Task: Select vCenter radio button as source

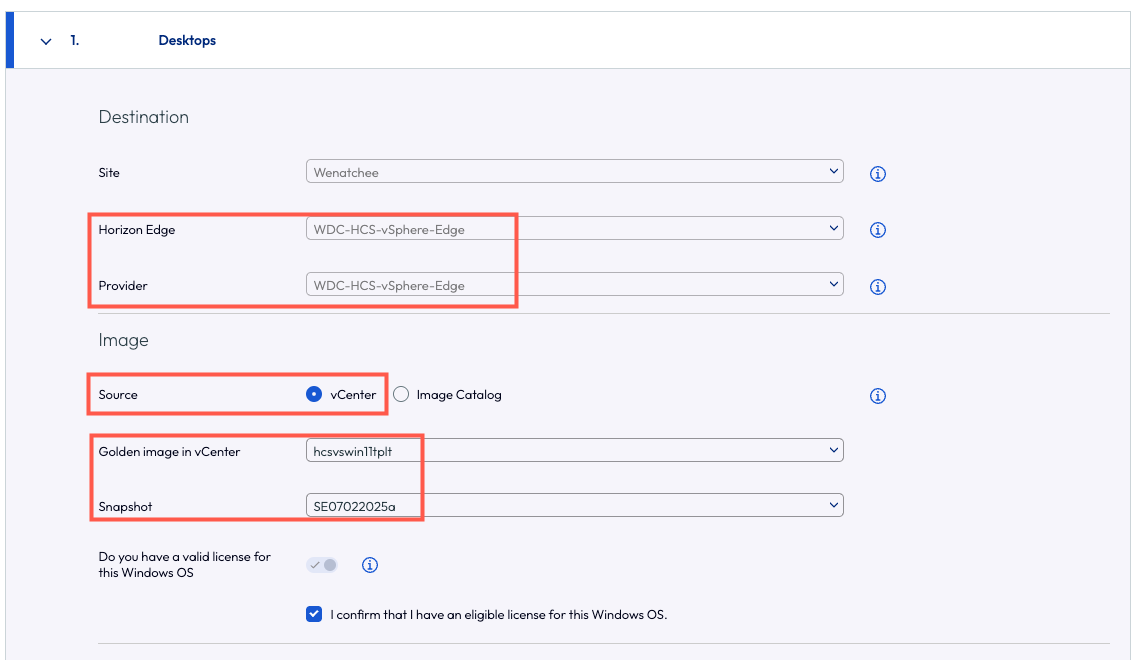Action: [x=314, y=395]
